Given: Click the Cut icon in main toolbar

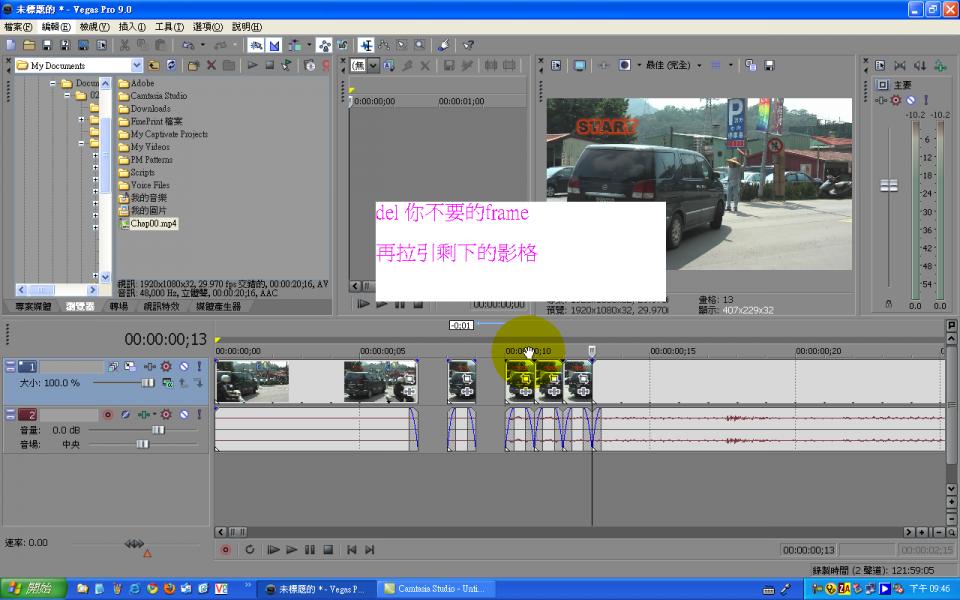Looking at the screenshot, I should [124, 45].
